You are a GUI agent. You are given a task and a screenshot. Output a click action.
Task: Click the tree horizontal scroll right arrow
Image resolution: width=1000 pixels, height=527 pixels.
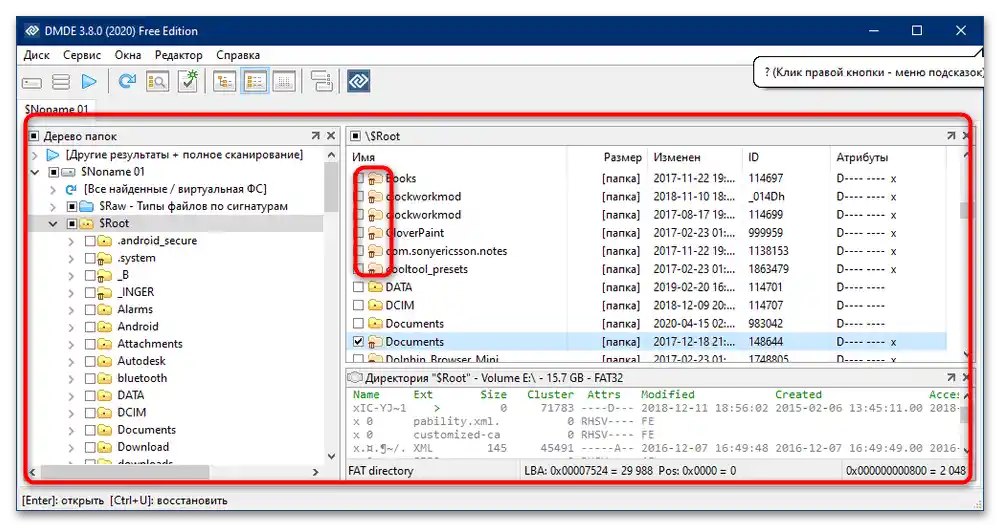pos(315,472)
